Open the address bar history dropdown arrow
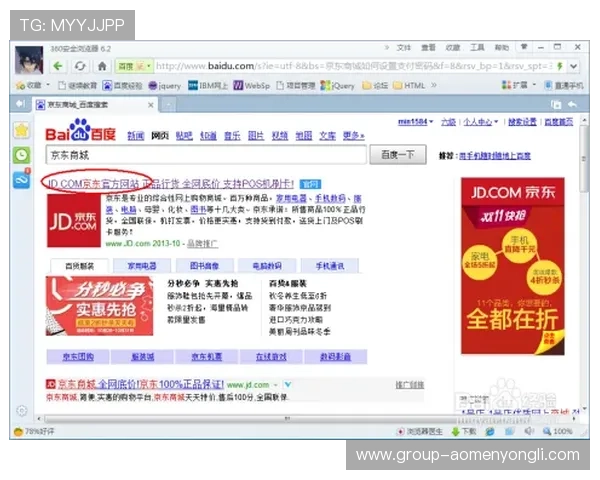 click(573, 66)
